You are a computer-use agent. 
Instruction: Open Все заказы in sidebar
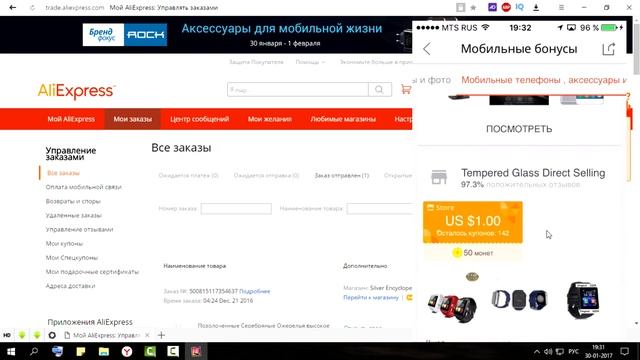[63, 173]
